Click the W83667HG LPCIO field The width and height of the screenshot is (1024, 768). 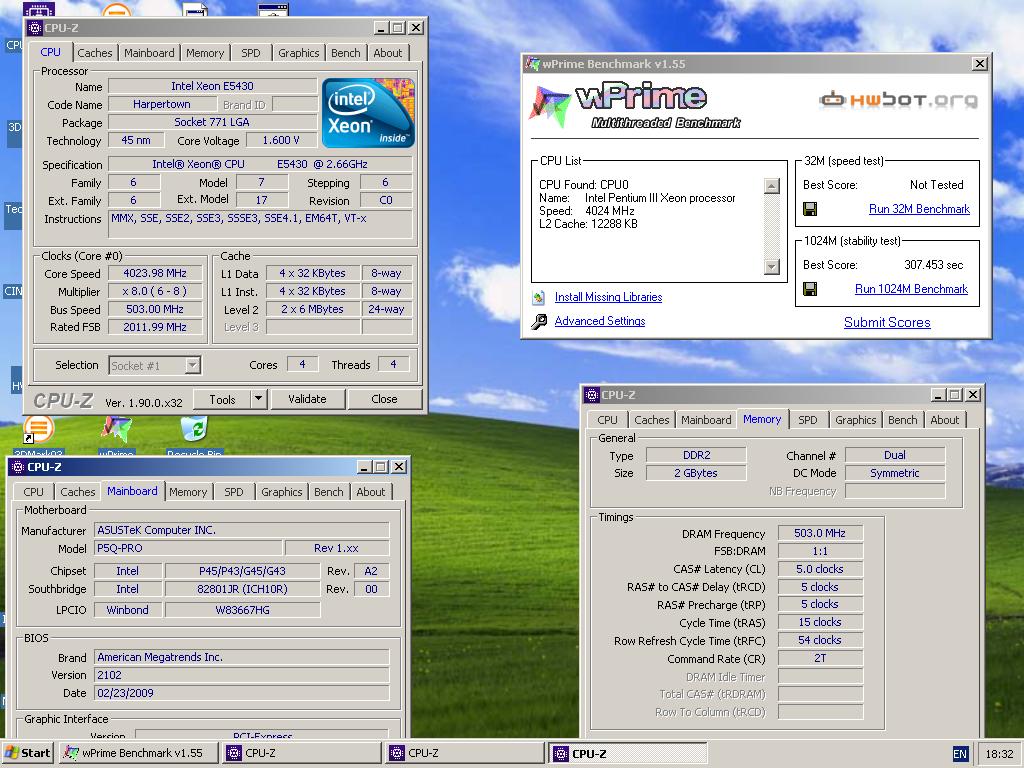pos(242,610)
